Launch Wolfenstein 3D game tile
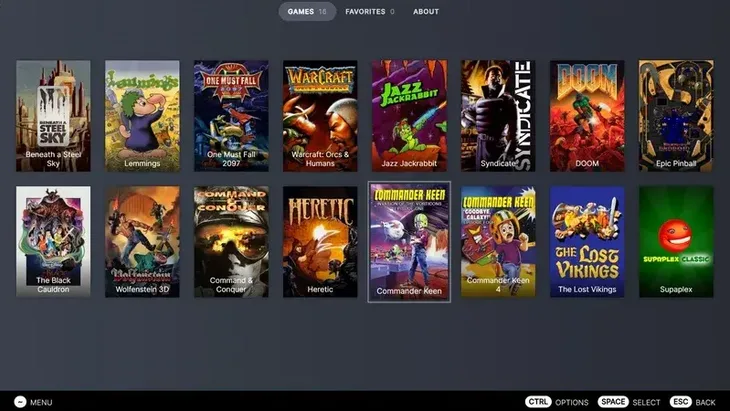 142,242
